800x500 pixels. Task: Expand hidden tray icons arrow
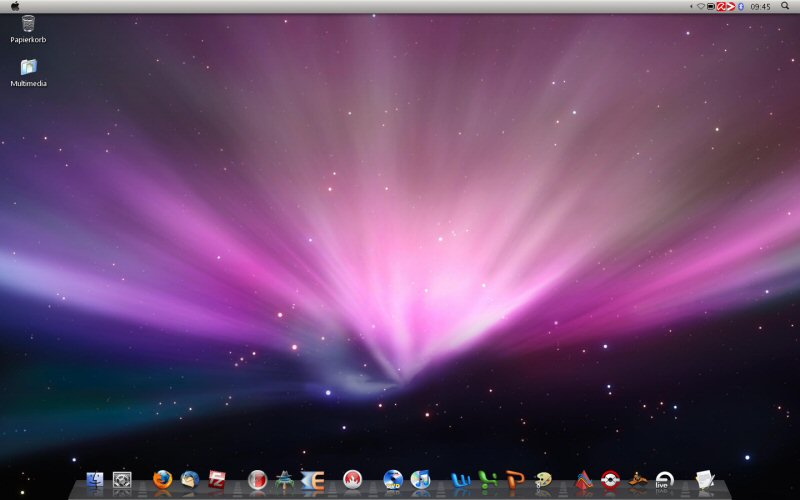pos(690,6)
